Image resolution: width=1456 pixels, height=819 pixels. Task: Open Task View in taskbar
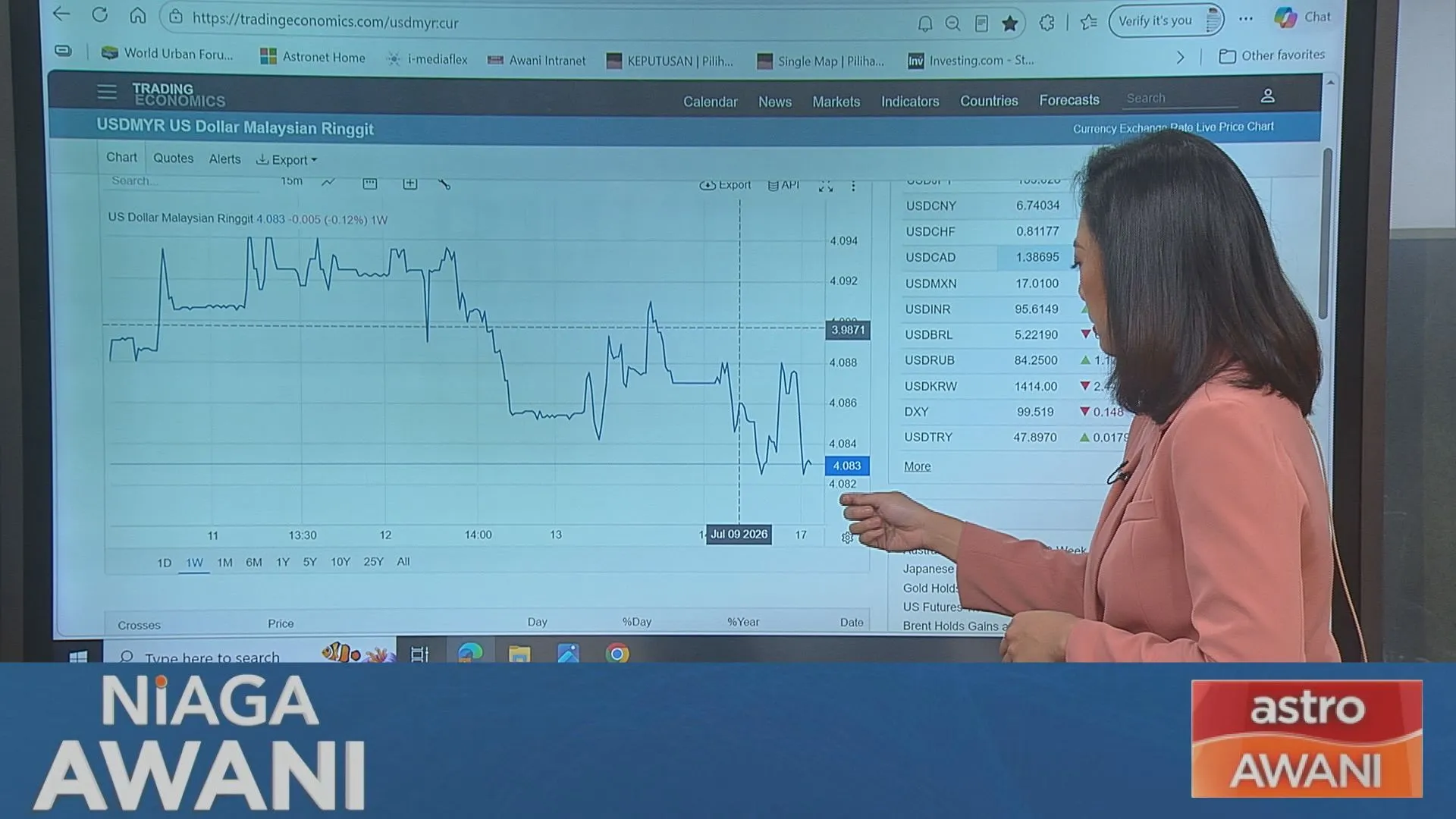[x=419, y=654]
